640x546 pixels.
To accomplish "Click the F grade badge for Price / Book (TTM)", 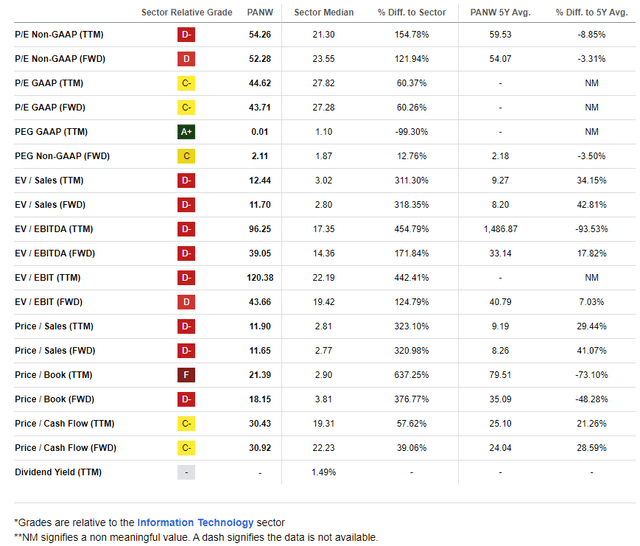I will (186, 375).
